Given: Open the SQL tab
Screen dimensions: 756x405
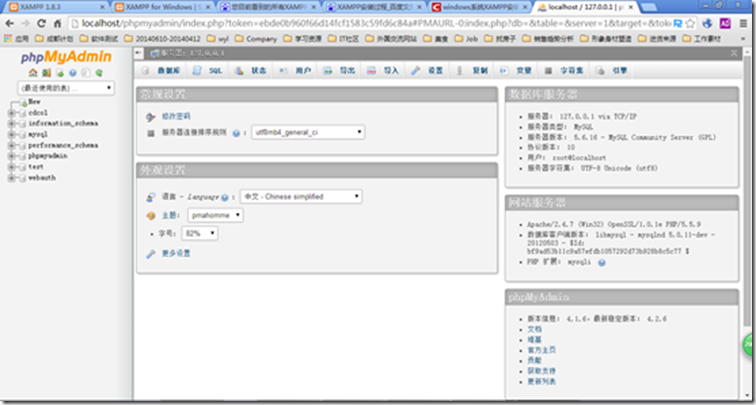Looking at the screenshot, I should pos(207,71).
